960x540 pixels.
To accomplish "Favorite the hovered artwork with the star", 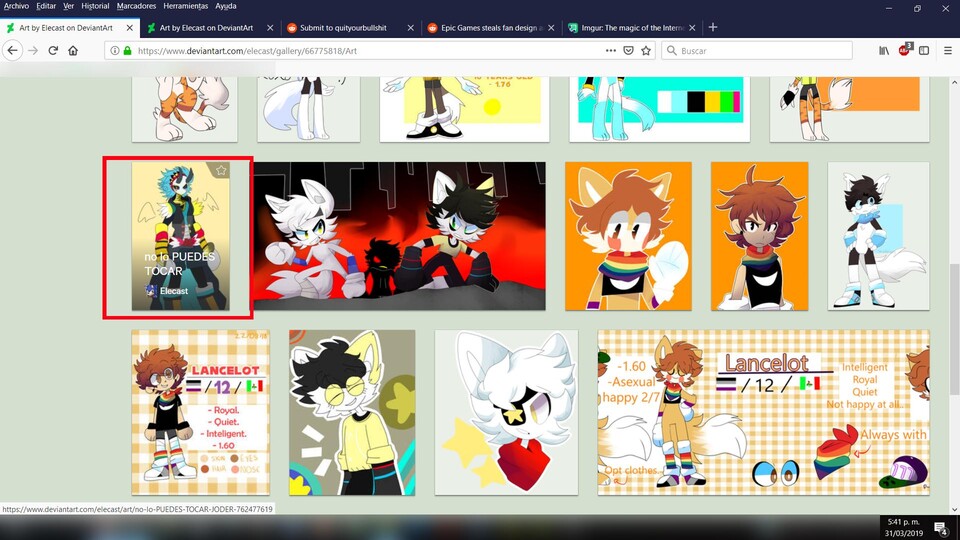I will click(221, 171).
